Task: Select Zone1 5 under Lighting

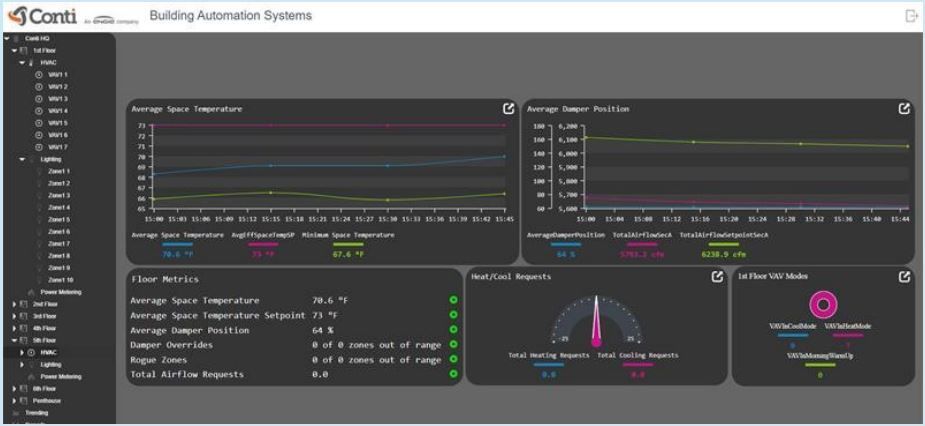Action: coord(59,219)
